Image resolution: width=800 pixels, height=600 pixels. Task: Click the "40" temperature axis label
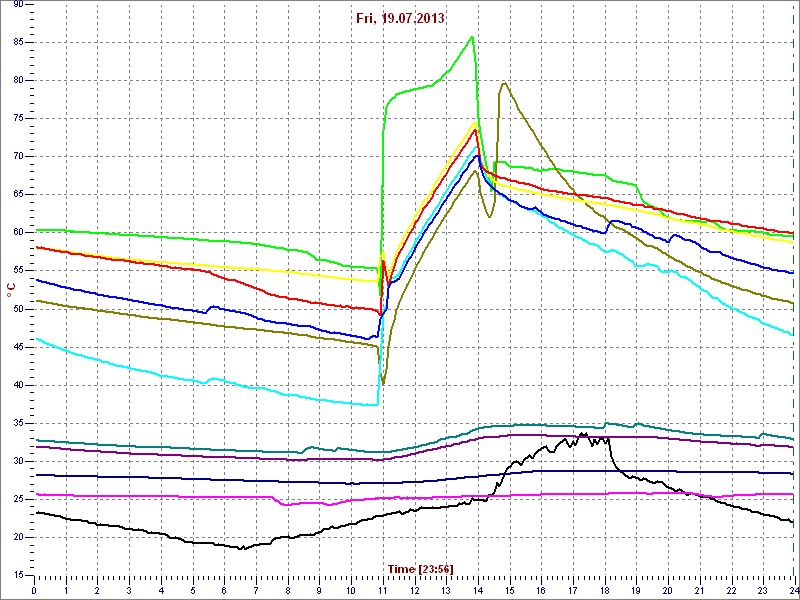click(x=18, y=385)
